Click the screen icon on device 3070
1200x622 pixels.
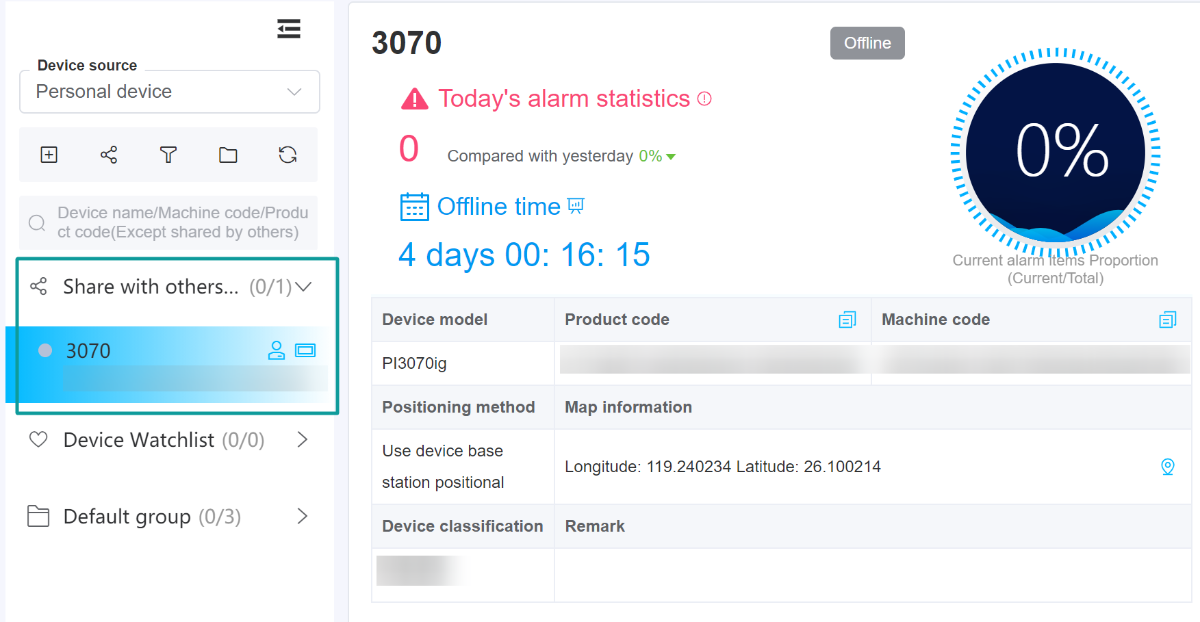[305, 351]
